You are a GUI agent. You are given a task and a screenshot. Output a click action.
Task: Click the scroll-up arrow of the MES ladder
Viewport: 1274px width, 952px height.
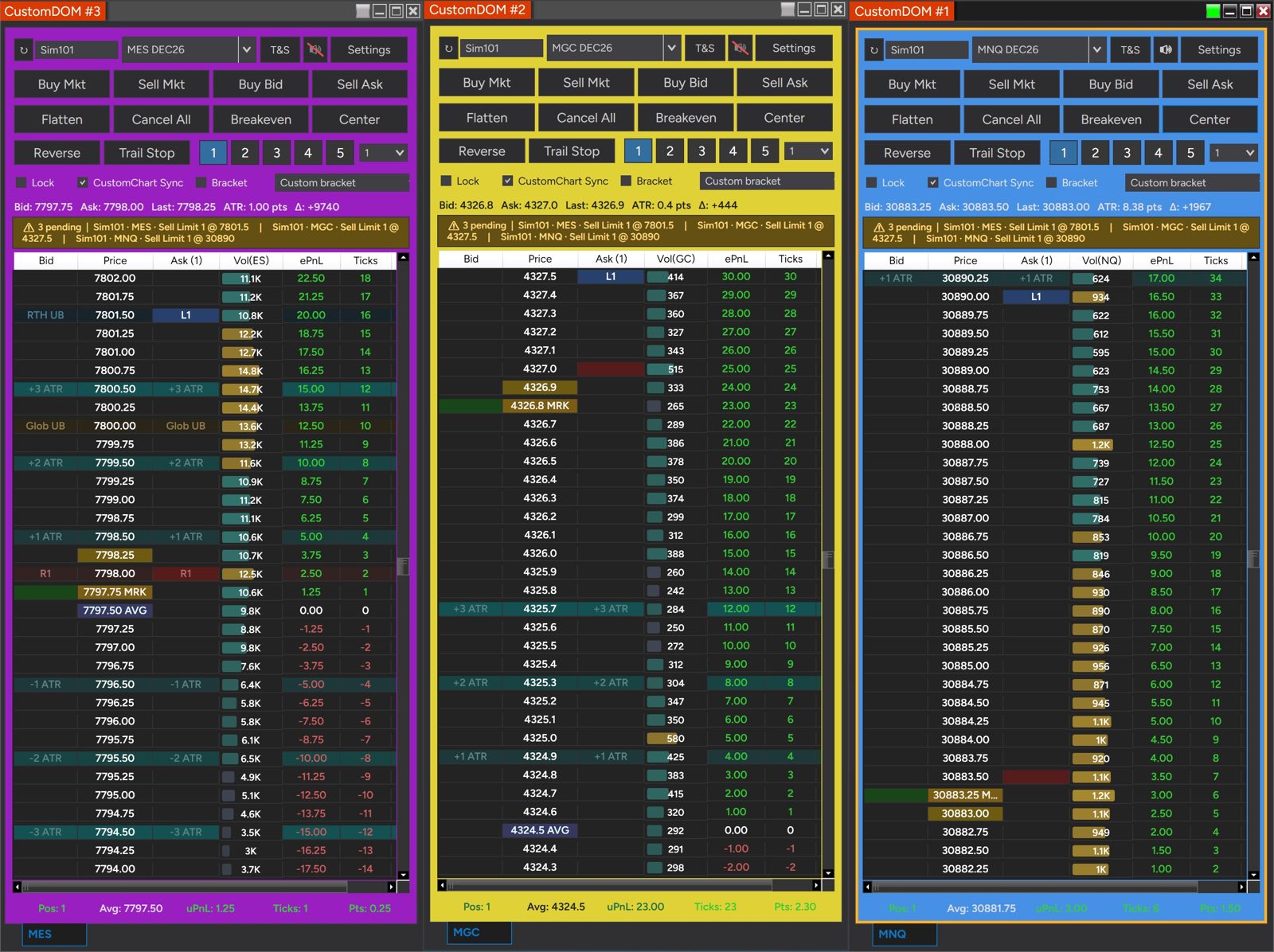tap(404, 258)
